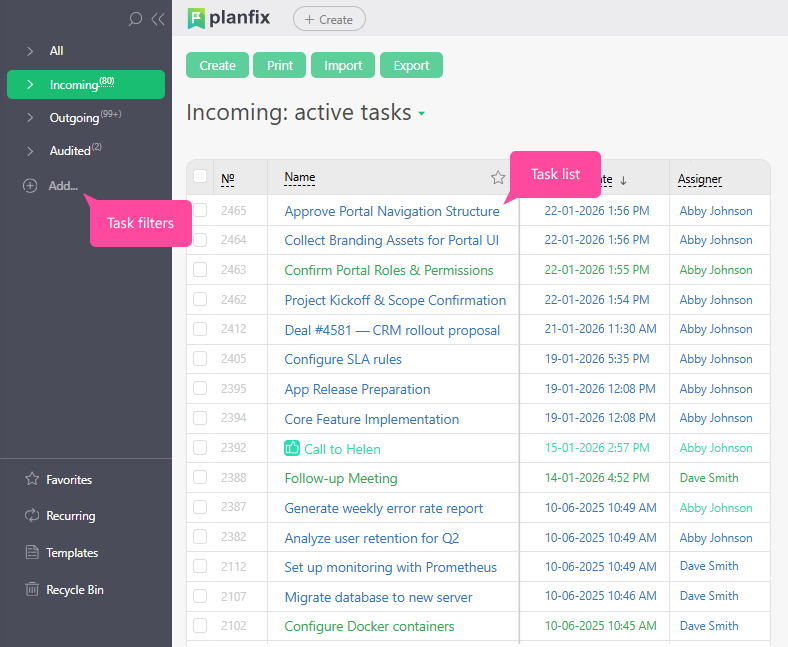Collapse the sidebar with double-chevron icon
788x647 pixels.
point(157,19)
